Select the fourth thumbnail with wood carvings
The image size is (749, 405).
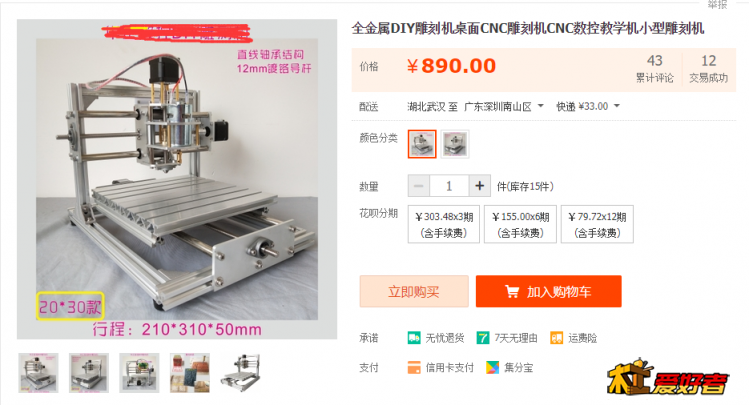190,373
